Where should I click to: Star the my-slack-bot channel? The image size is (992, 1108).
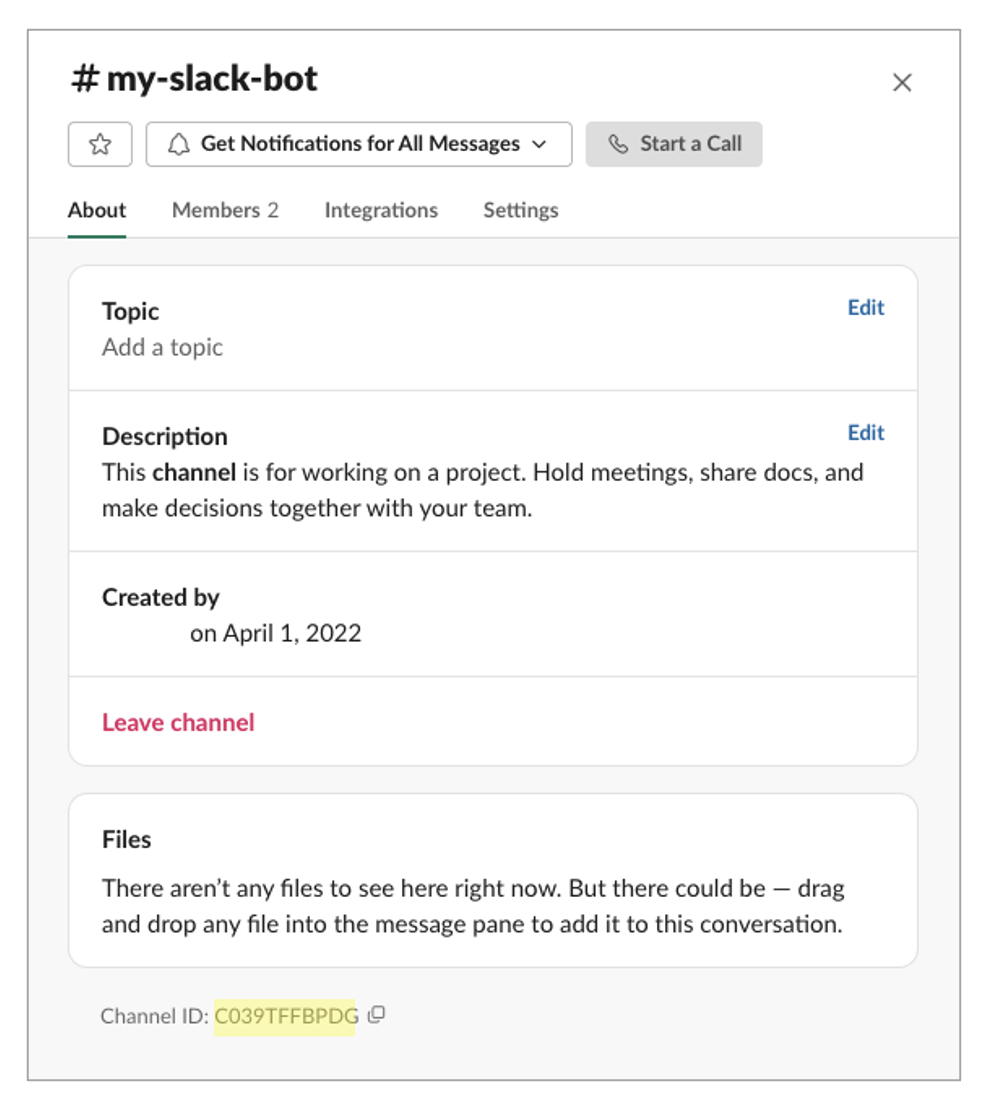[x=100, y=144]
